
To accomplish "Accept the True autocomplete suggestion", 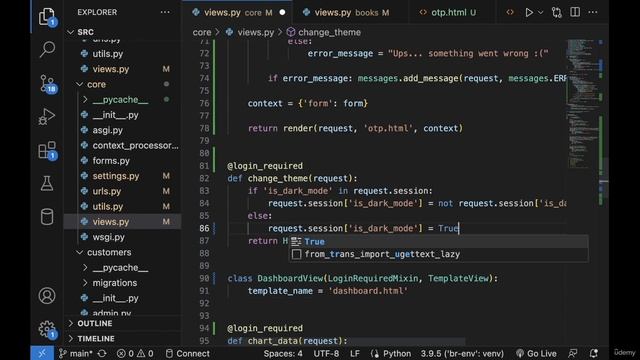I will [438, 242].
